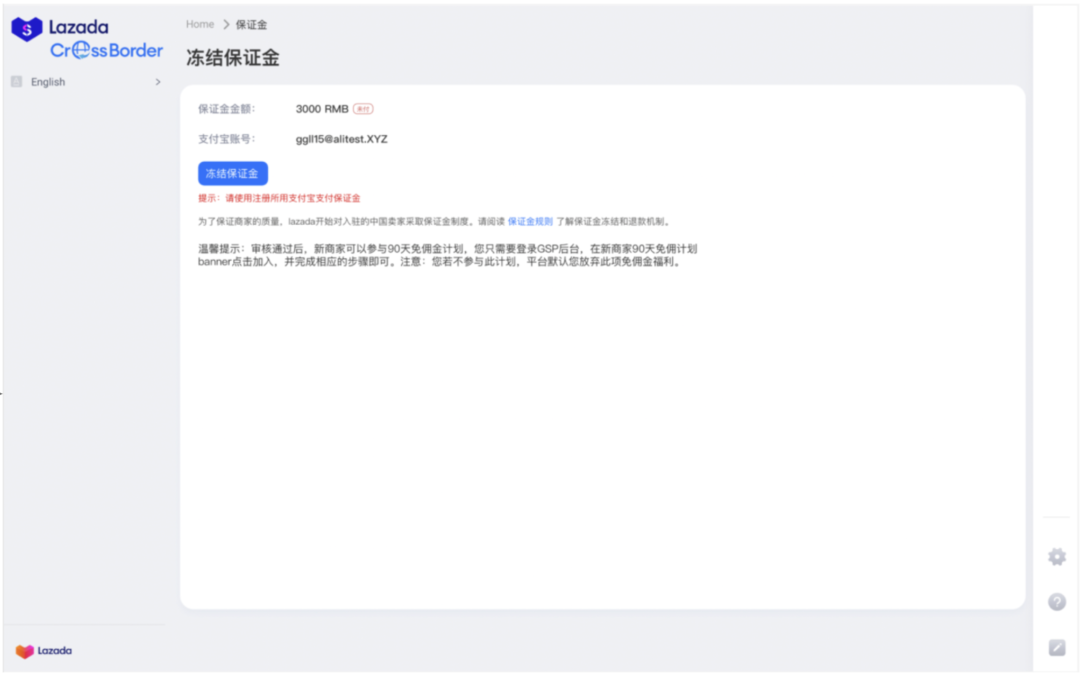Viewport: 1080px width, 676px height.
Task: Click the 90天免佣金计划 tip paragraph
Action: (x=448, y=255)
